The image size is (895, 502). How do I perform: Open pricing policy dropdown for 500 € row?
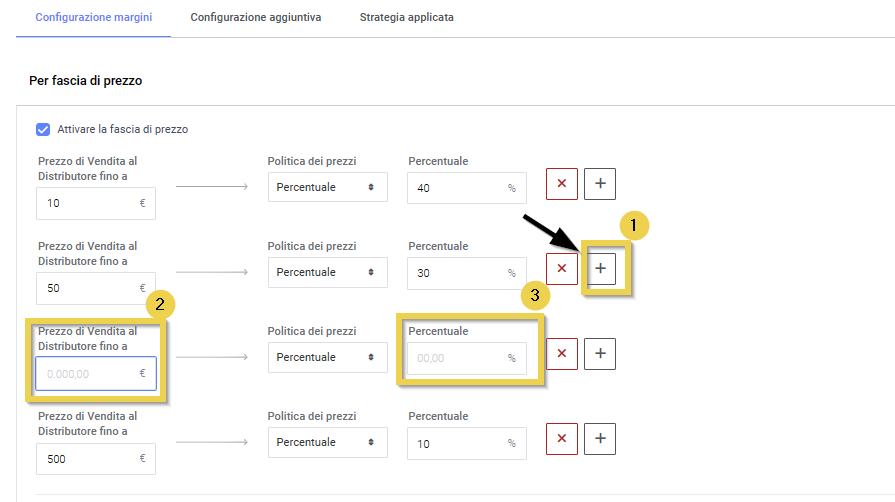327,442
